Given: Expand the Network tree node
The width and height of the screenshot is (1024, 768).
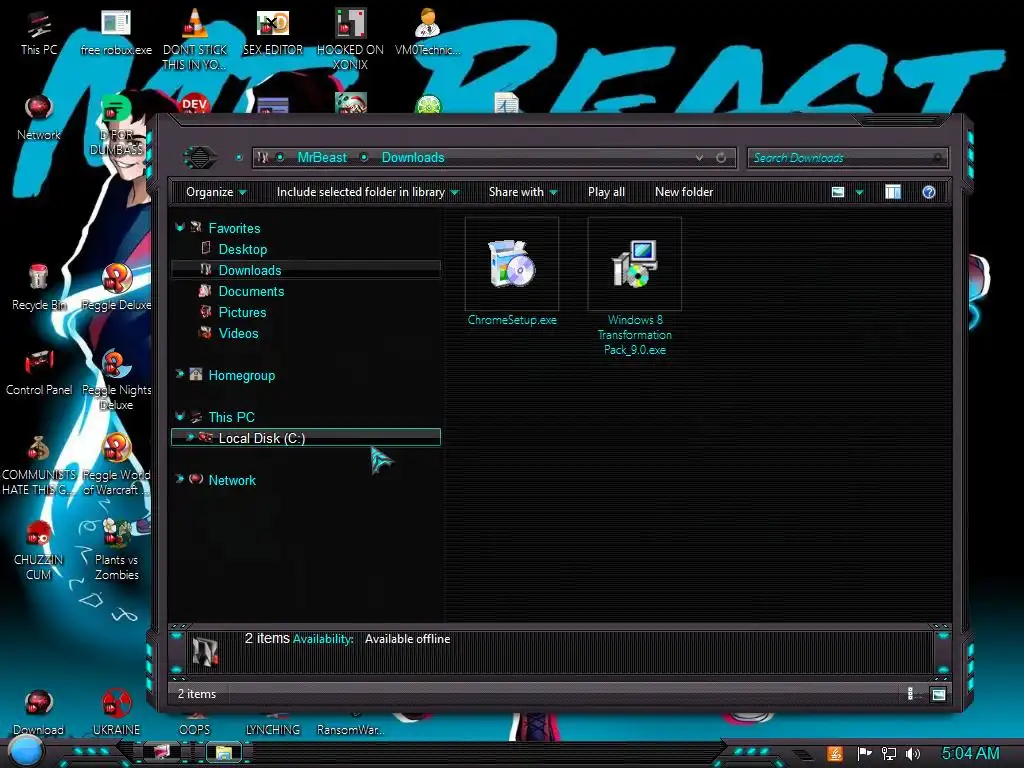Looking at the screenshot, I should click(180, 479).
